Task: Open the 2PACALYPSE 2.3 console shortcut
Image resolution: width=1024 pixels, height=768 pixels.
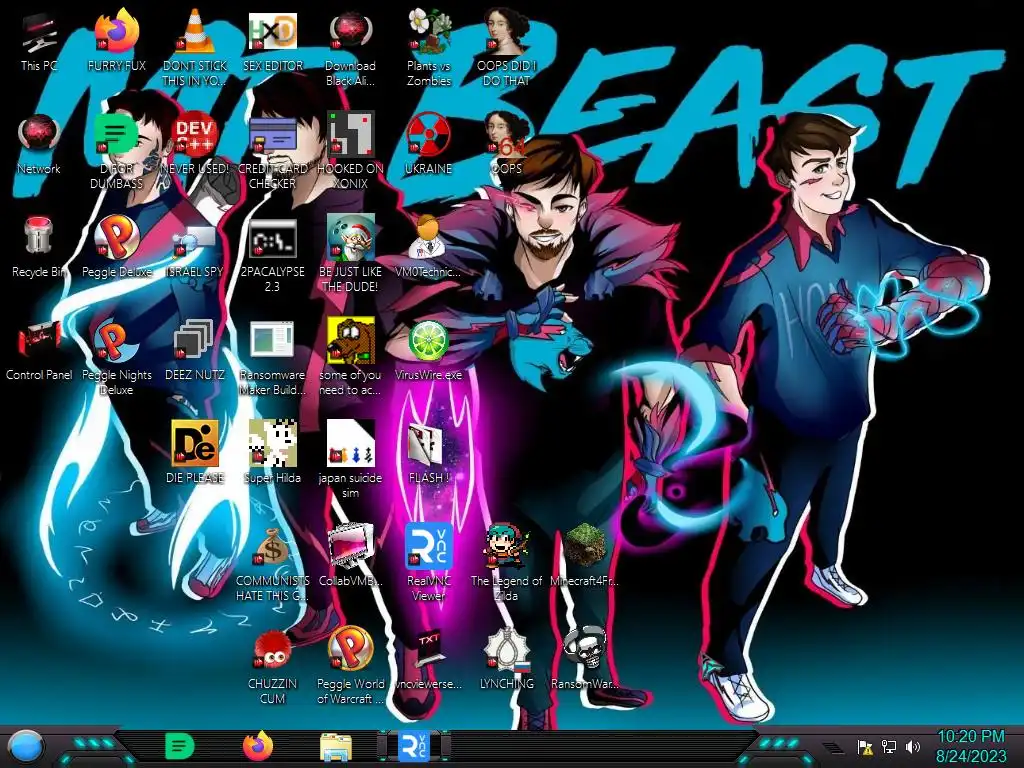Action: 272,255
